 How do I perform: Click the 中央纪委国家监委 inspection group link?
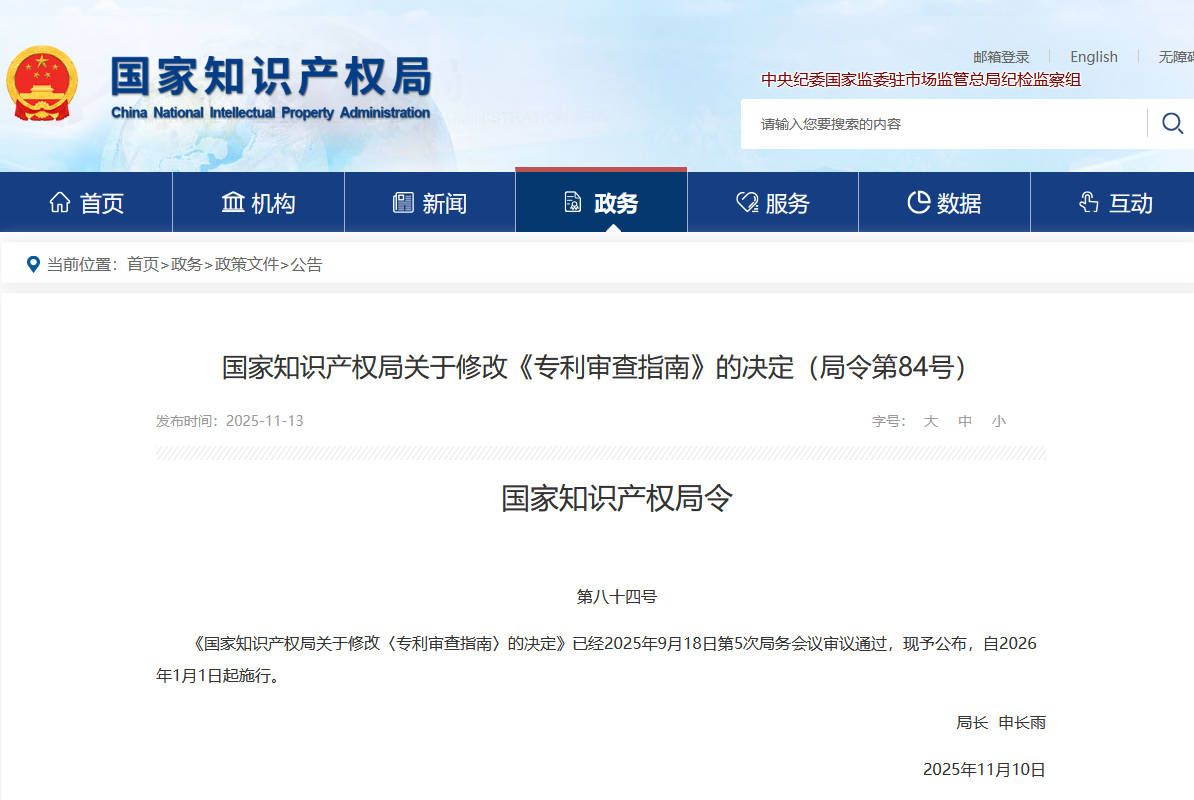point(920,80)
